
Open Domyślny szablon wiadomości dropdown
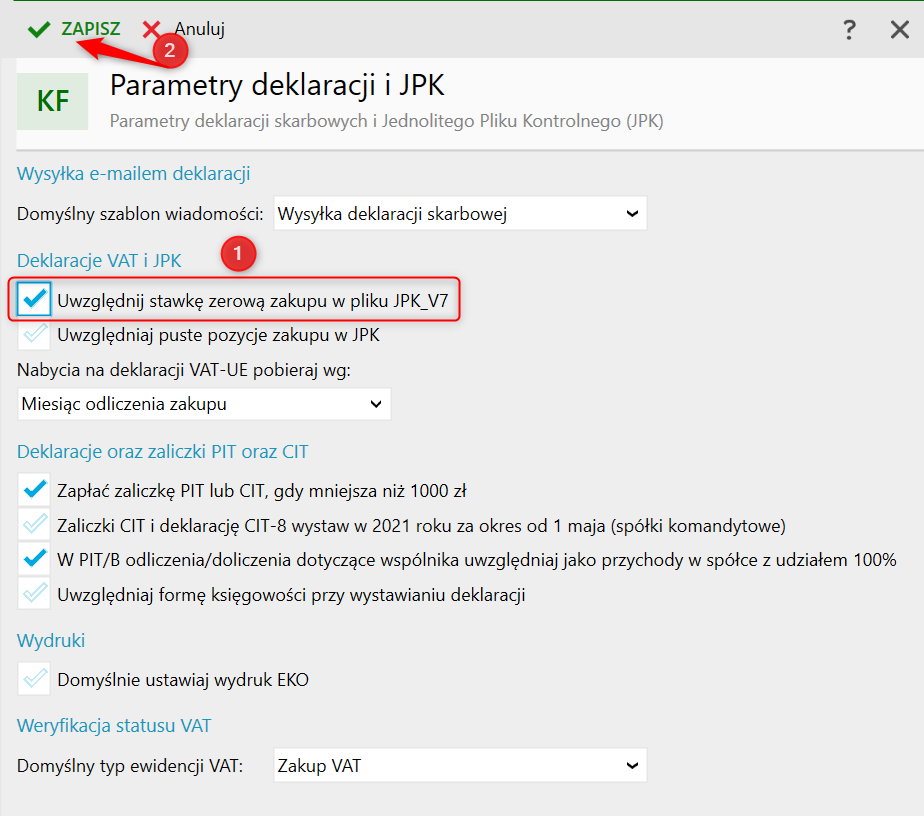tap(460, 213)
